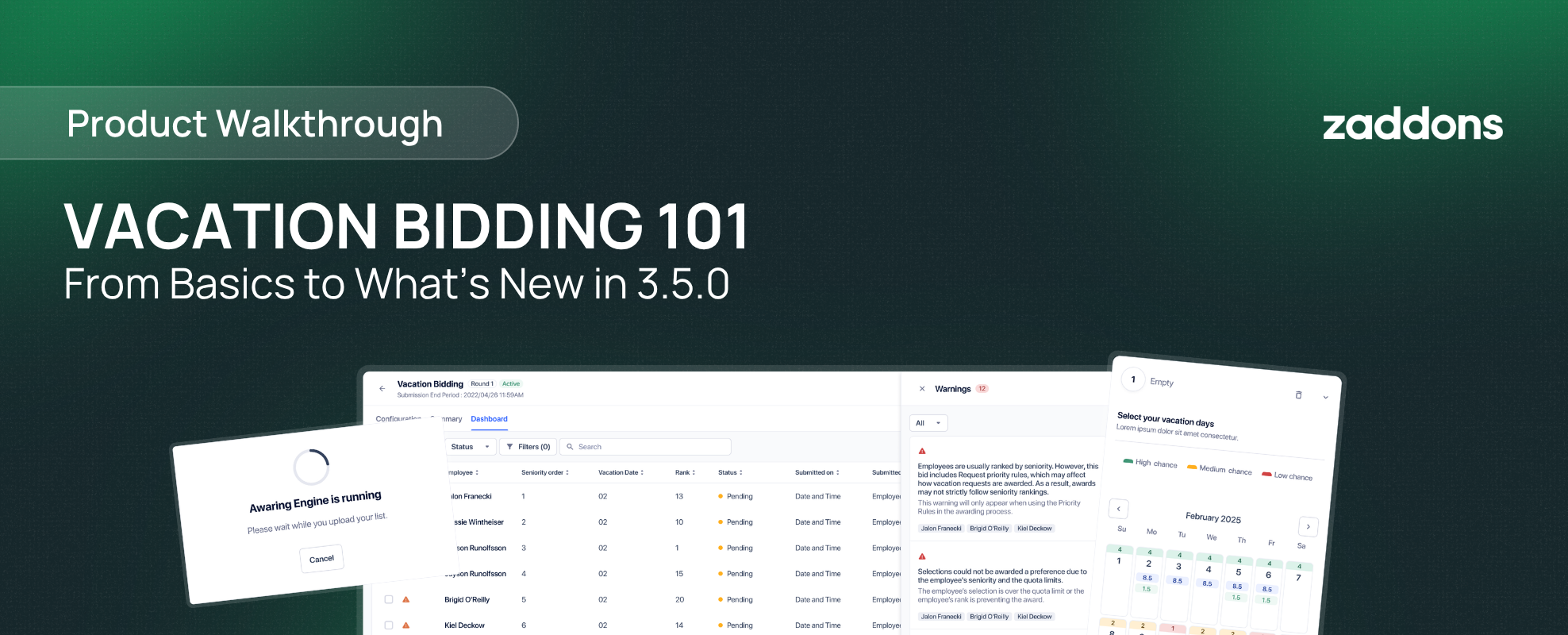Screen dimensions: 1568x635
Task: Collapse the bid card using chevron
Action: pyautogui.click(x=1325, y=398)
